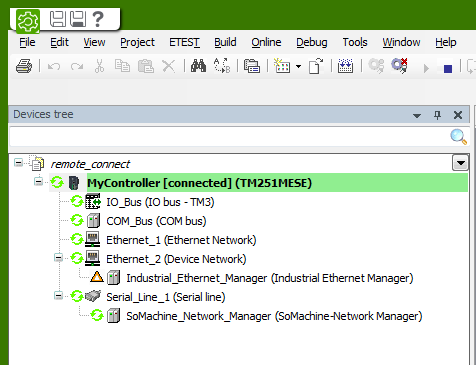Click the browse/list window toolbar icon
The width and height of the screenshot is (476, 365).
(252, 66)
